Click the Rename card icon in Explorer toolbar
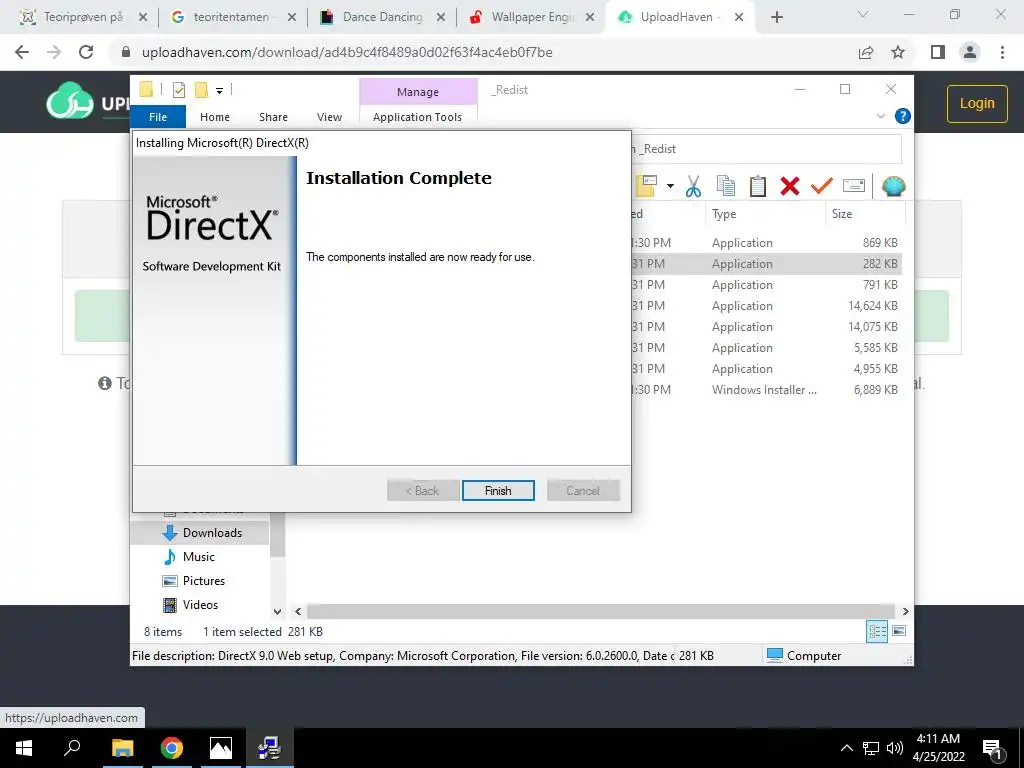The height and width of the screenshot is (768, 1024). tap(854, 186)
